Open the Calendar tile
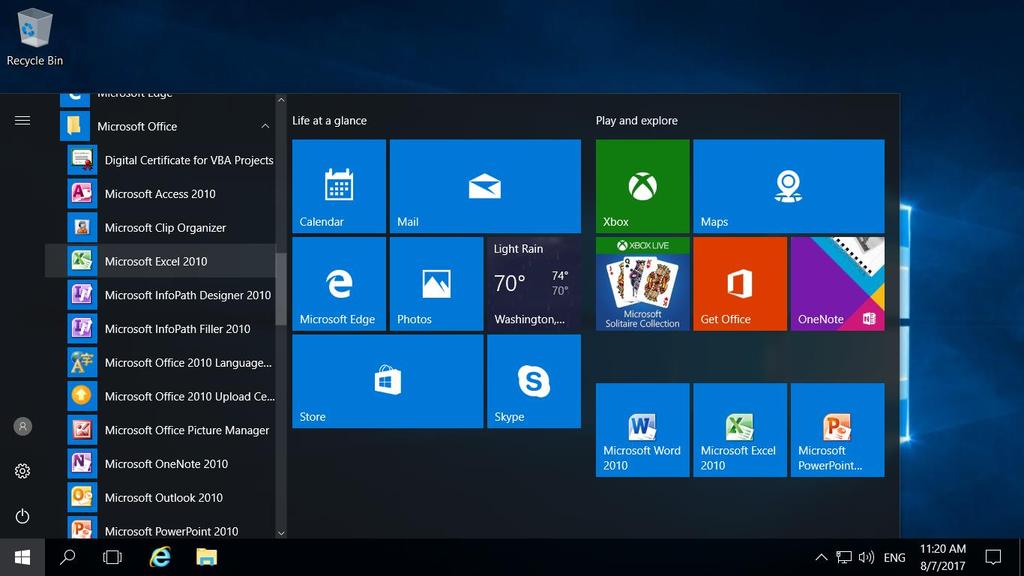The width and height of the screenshot is (1024, 576). pyautogui.click(x=339, y=186)
